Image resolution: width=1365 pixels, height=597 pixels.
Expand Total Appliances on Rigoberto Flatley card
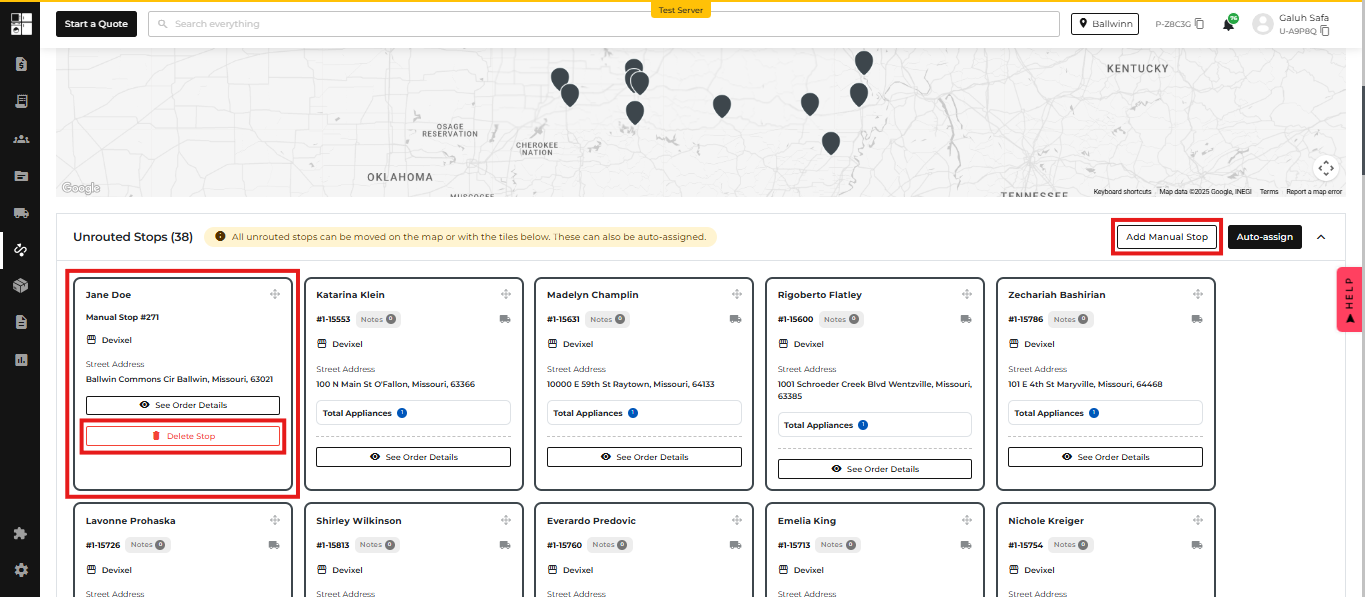875,425
